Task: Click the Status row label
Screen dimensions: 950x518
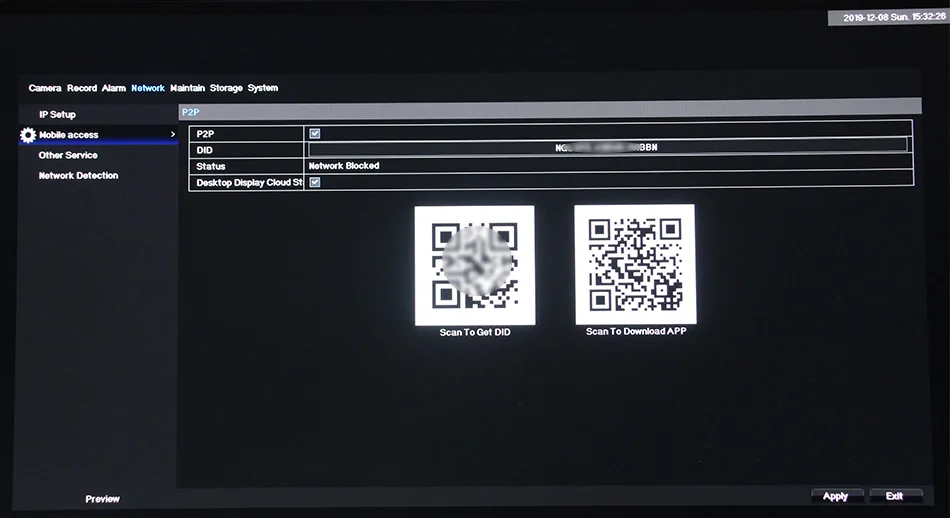Action: pyautogui.click(x=211, y=166)
